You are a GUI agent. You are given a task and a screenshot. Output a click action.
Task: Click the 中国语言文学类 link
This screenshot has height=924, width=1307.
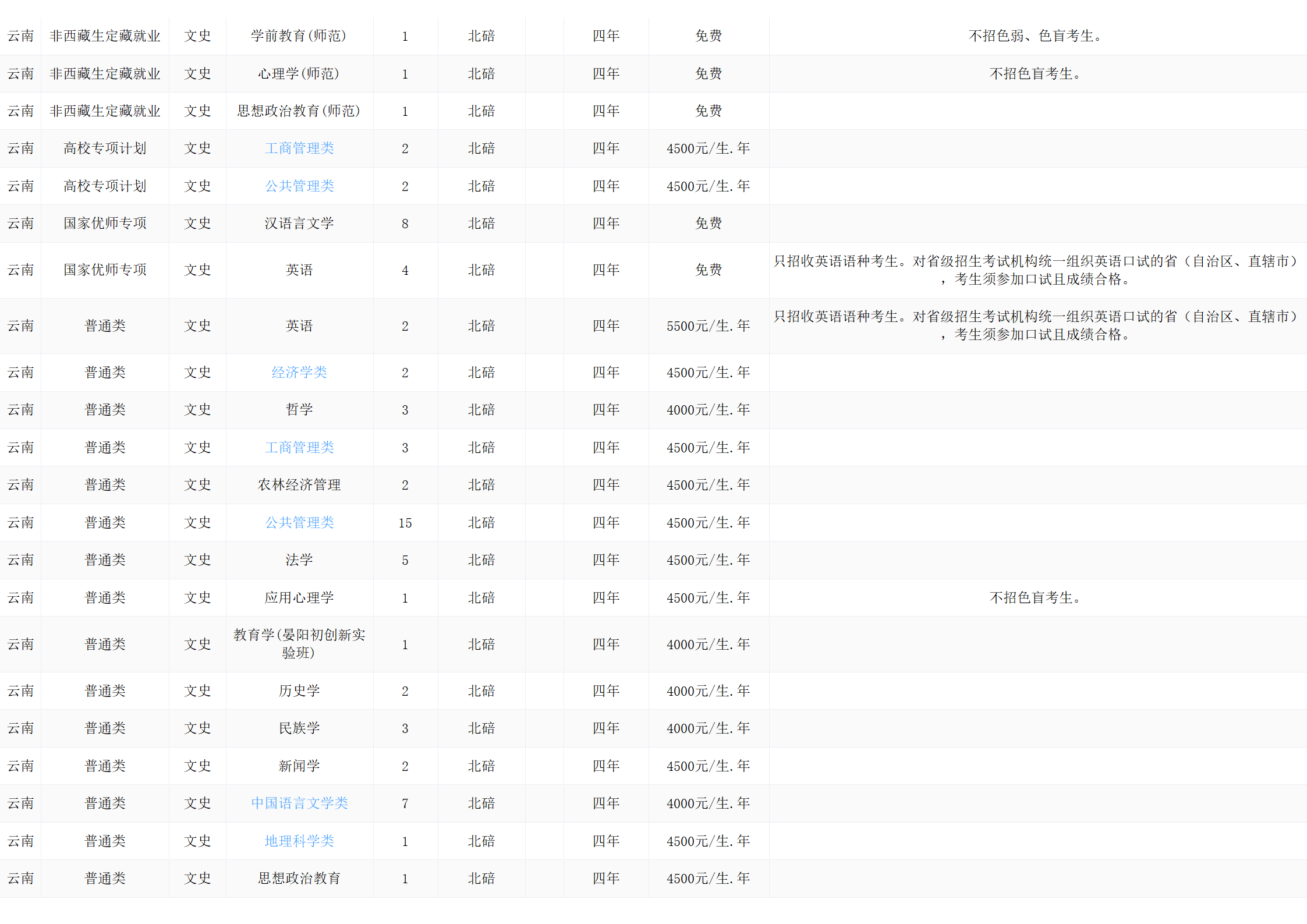click(299, 803)
